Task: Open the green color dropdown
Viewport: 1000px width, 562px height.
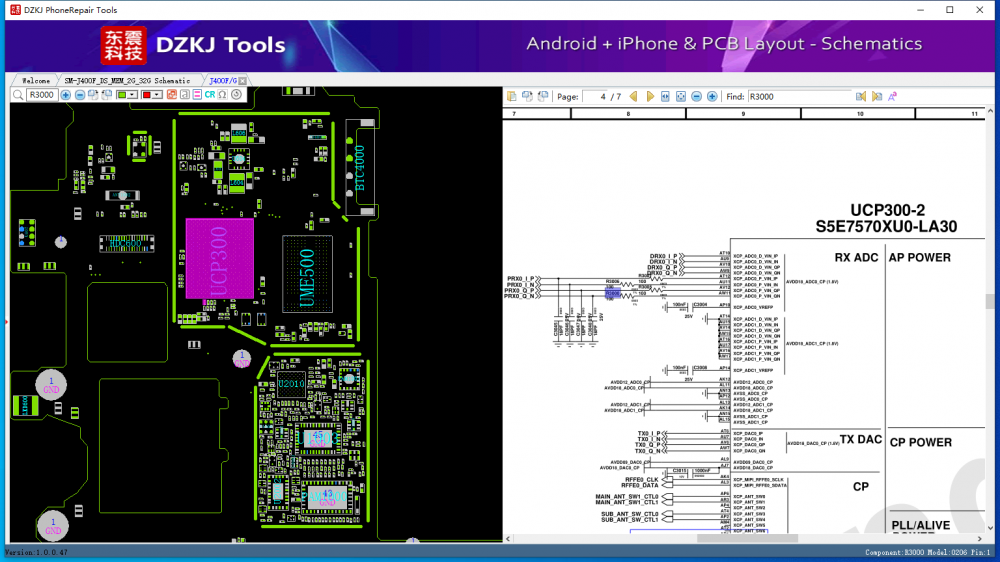Action: click(x=127, y=95)
